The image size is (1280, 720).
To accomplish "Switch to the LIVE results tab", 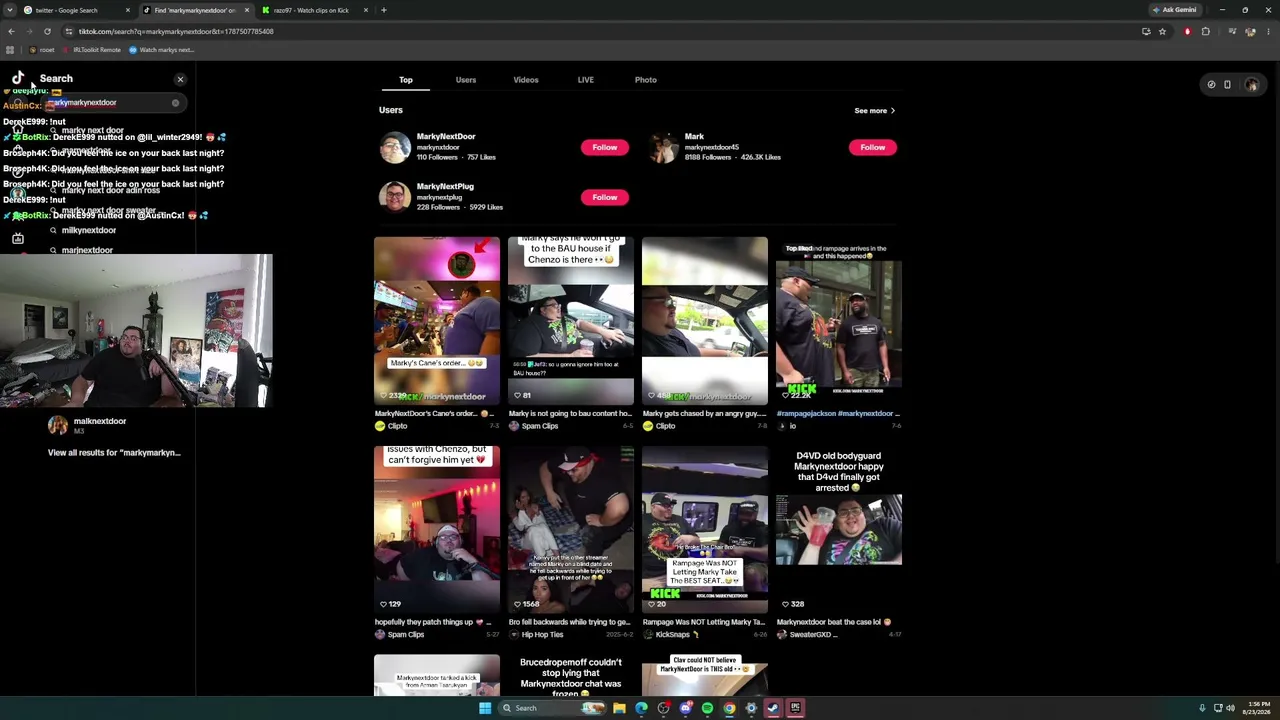I will [586, 80].
